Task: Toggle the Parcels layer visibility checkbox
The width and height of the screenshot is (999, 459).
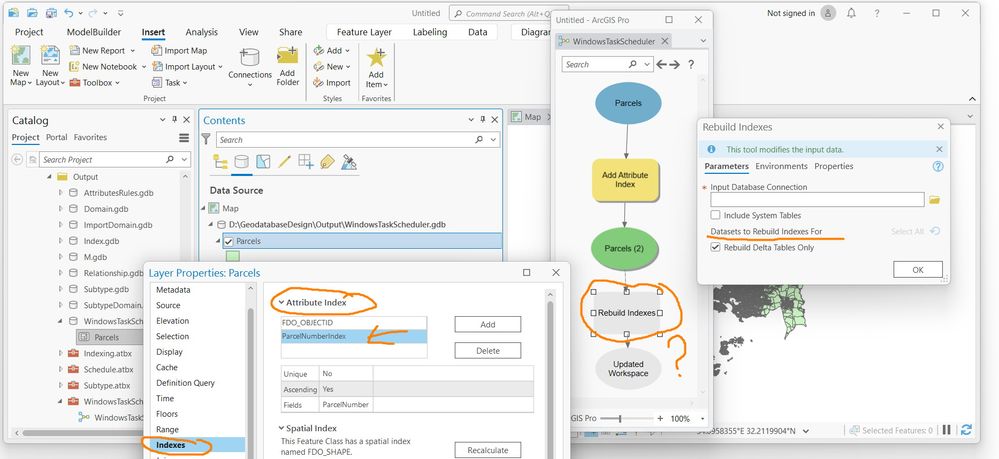Action: (x=229, y=241)
